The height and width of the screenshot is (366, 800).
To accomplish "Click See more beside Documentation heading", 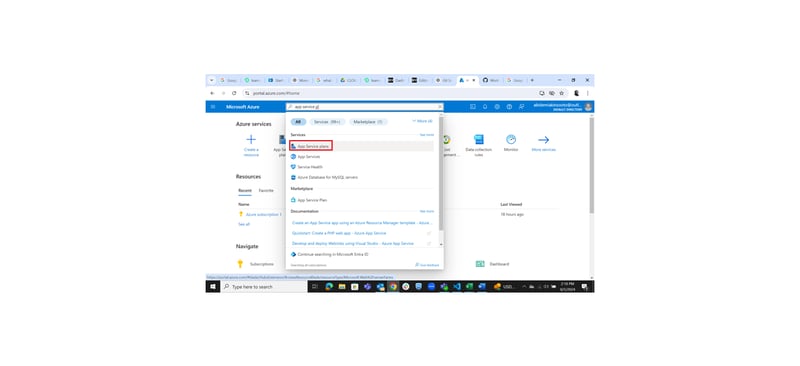I will point(427,211).
